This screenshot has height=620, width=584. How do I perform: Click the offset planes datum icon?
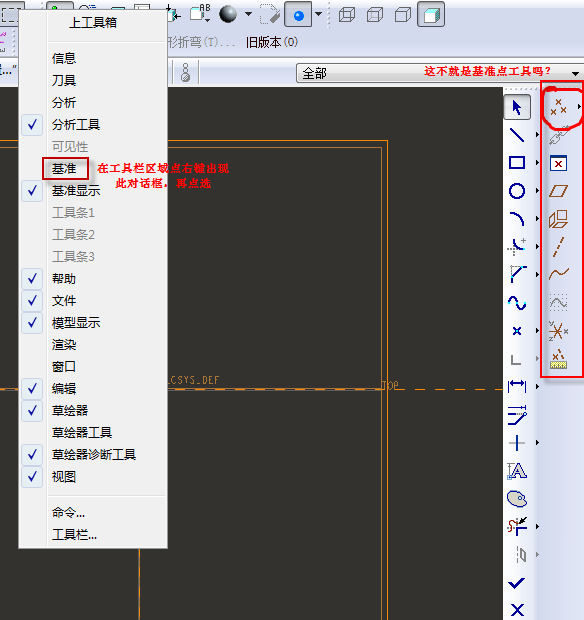point(558,219)
